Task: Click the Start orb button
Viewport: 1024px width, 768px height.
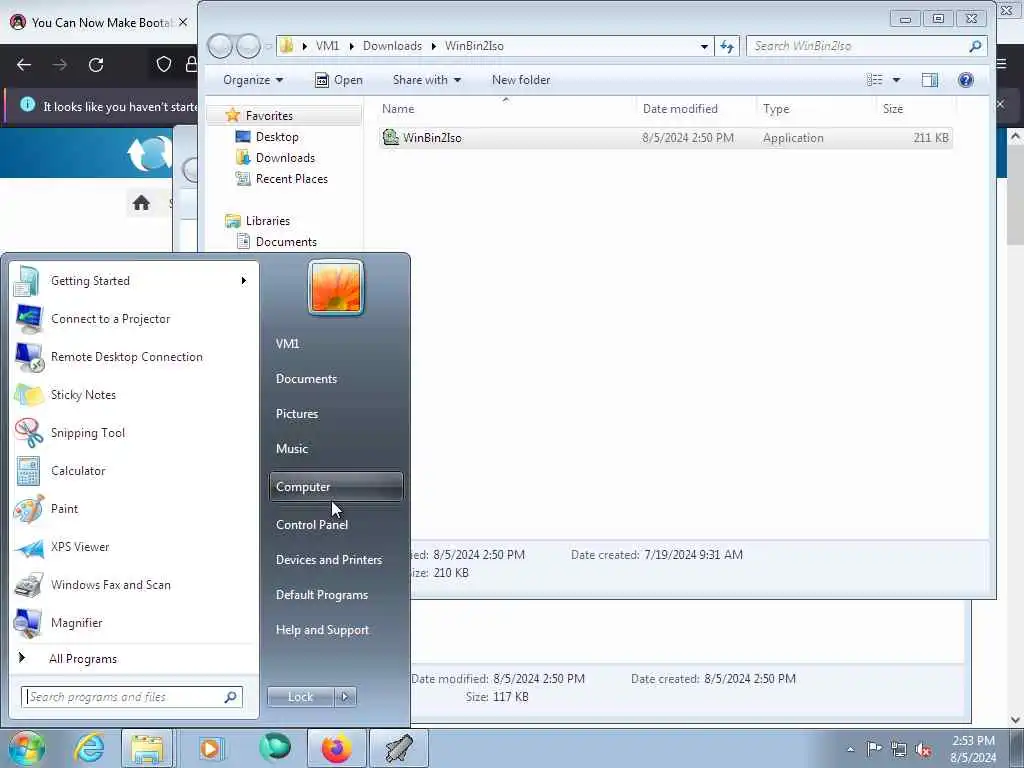Action: [27, 748]
